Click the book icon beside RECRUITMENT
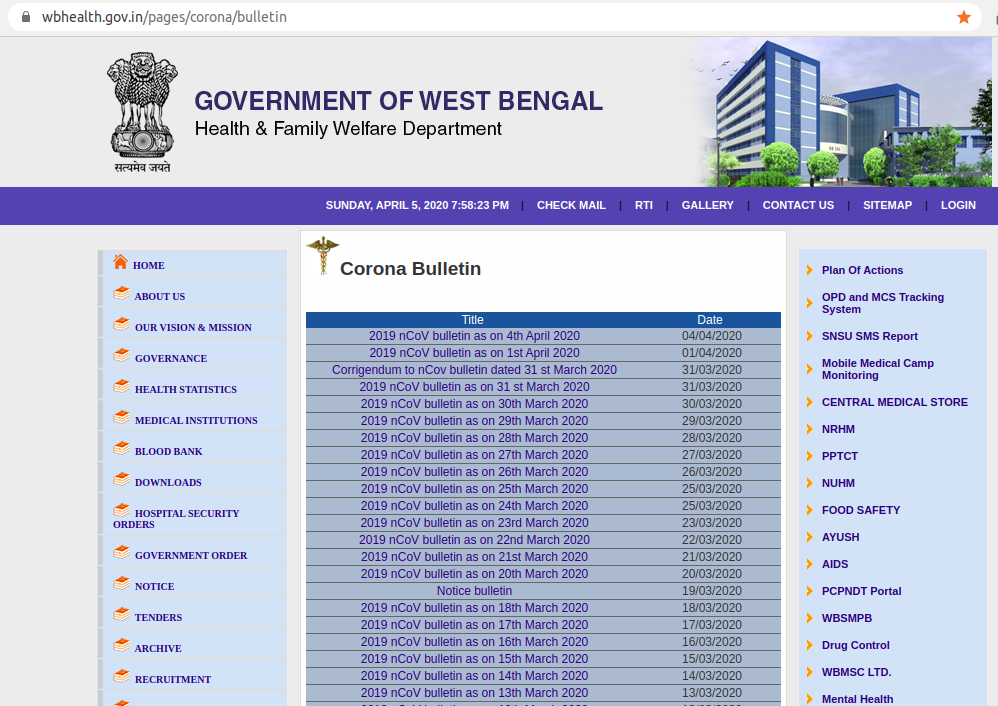The image size is (998, 706). tap(122, 676)
